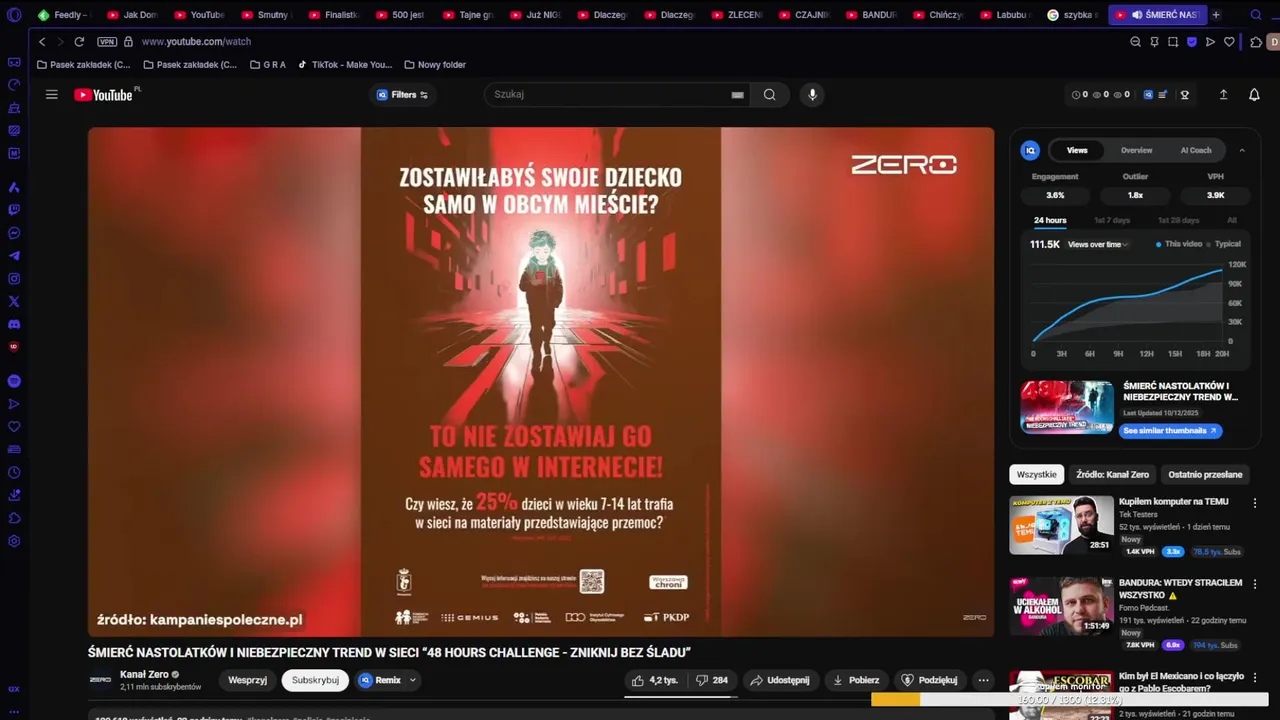Expand the Remix dropdown arrow
Screen dimensions: 1280x720
(412, 680)
